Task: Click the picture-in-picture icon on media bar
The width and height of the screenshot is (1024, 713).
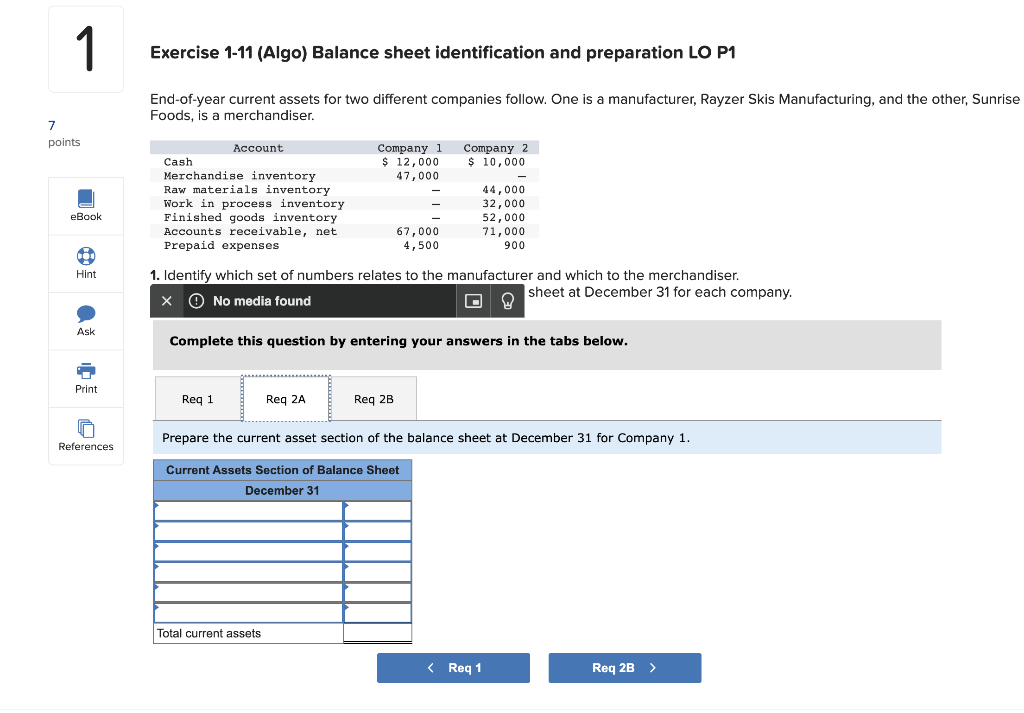Action: coord(473,300)
